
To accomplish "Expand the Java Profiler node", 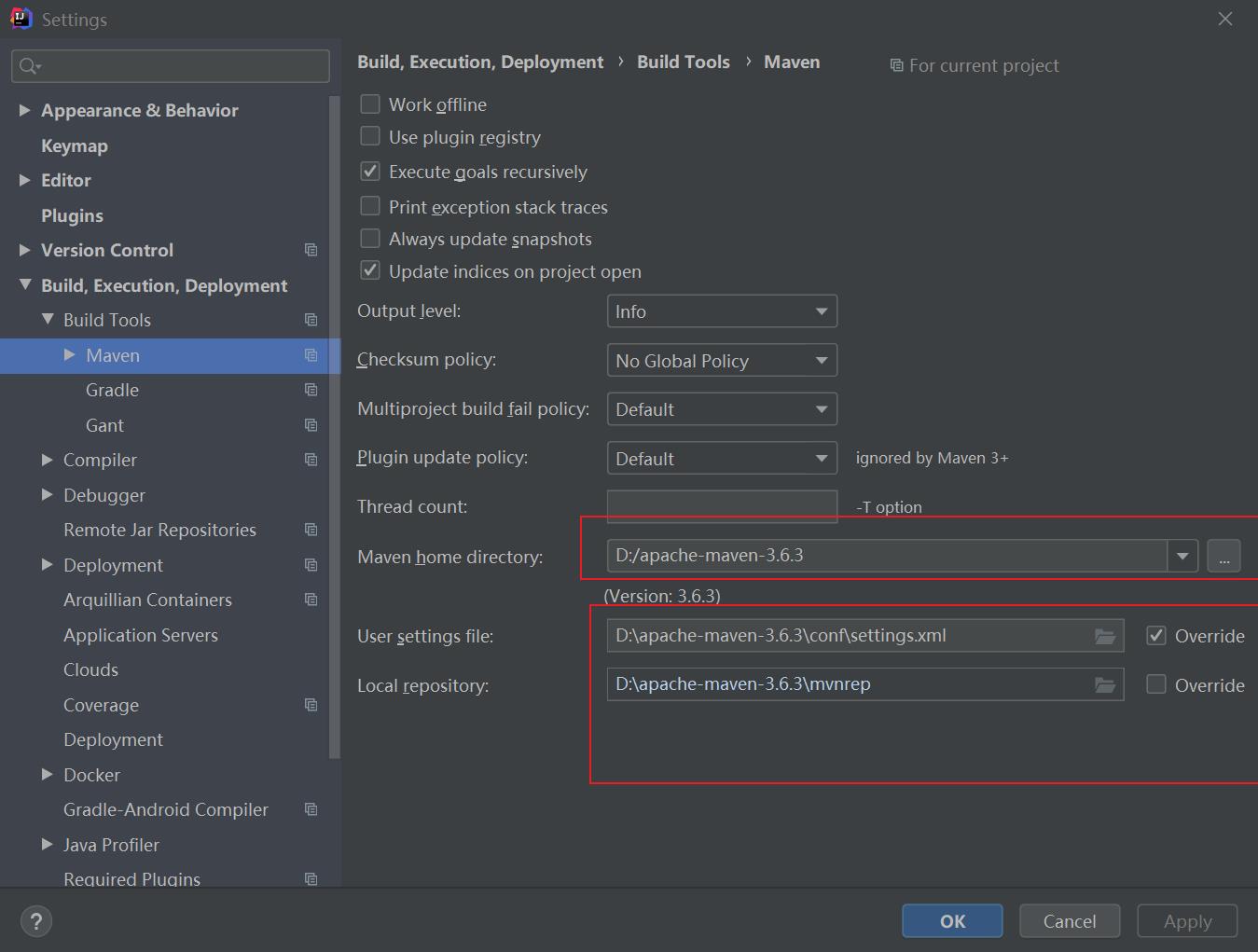I will (x=48, y=845).
